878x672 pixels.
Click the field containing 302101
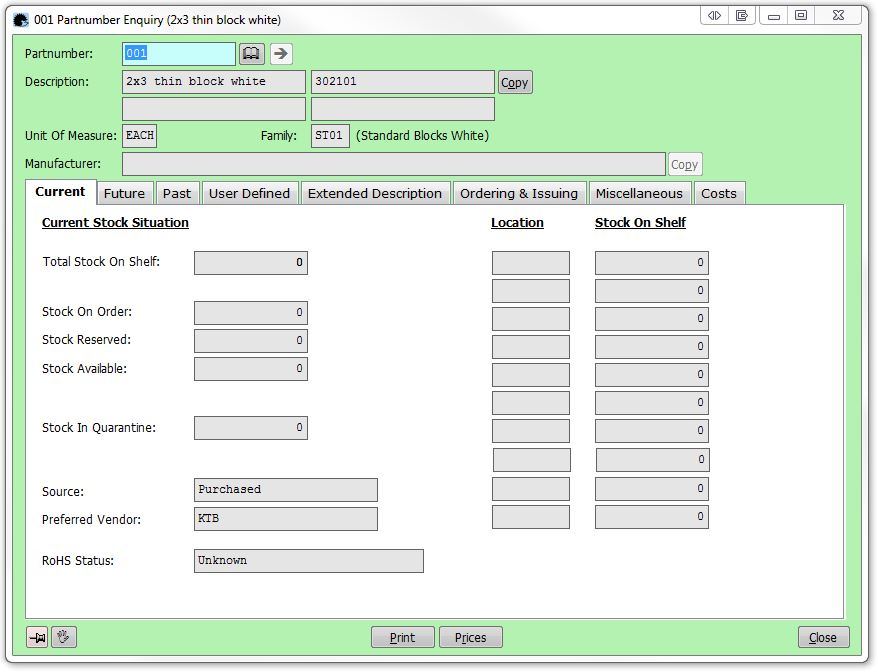click(x=403, y=82)
